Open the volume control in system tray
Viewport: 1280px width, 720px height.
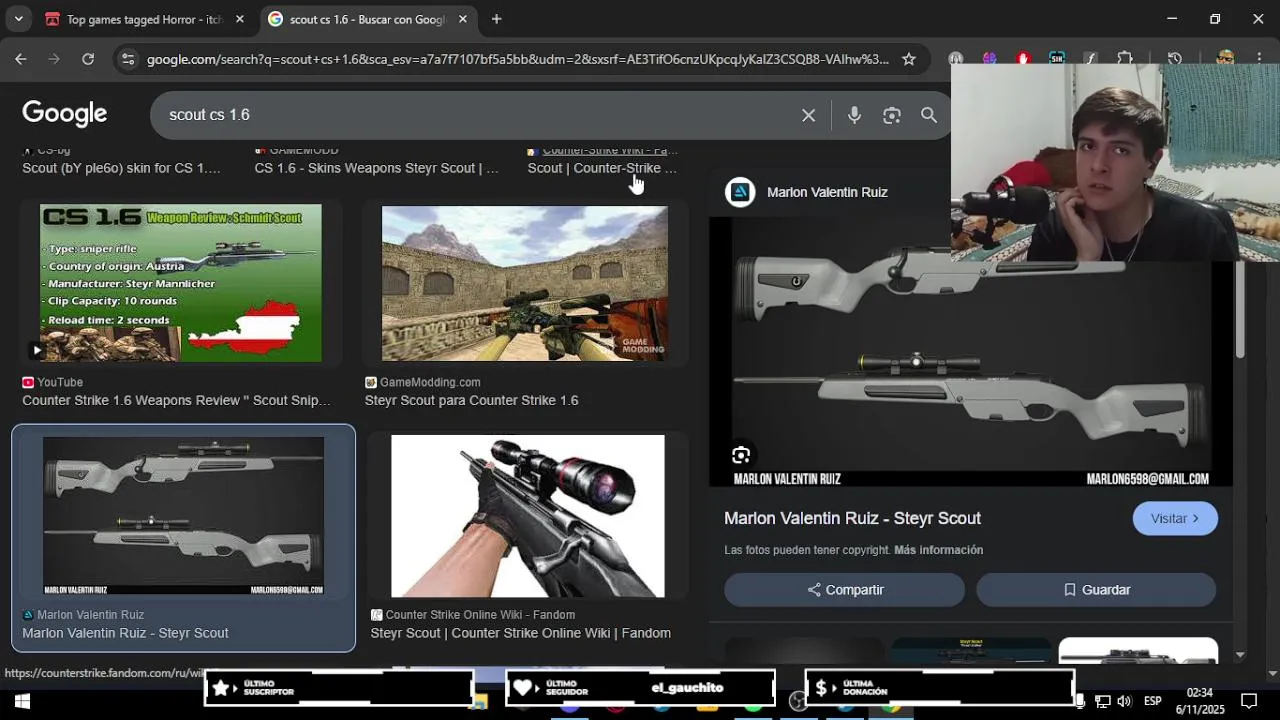(x=1124, y=701)
